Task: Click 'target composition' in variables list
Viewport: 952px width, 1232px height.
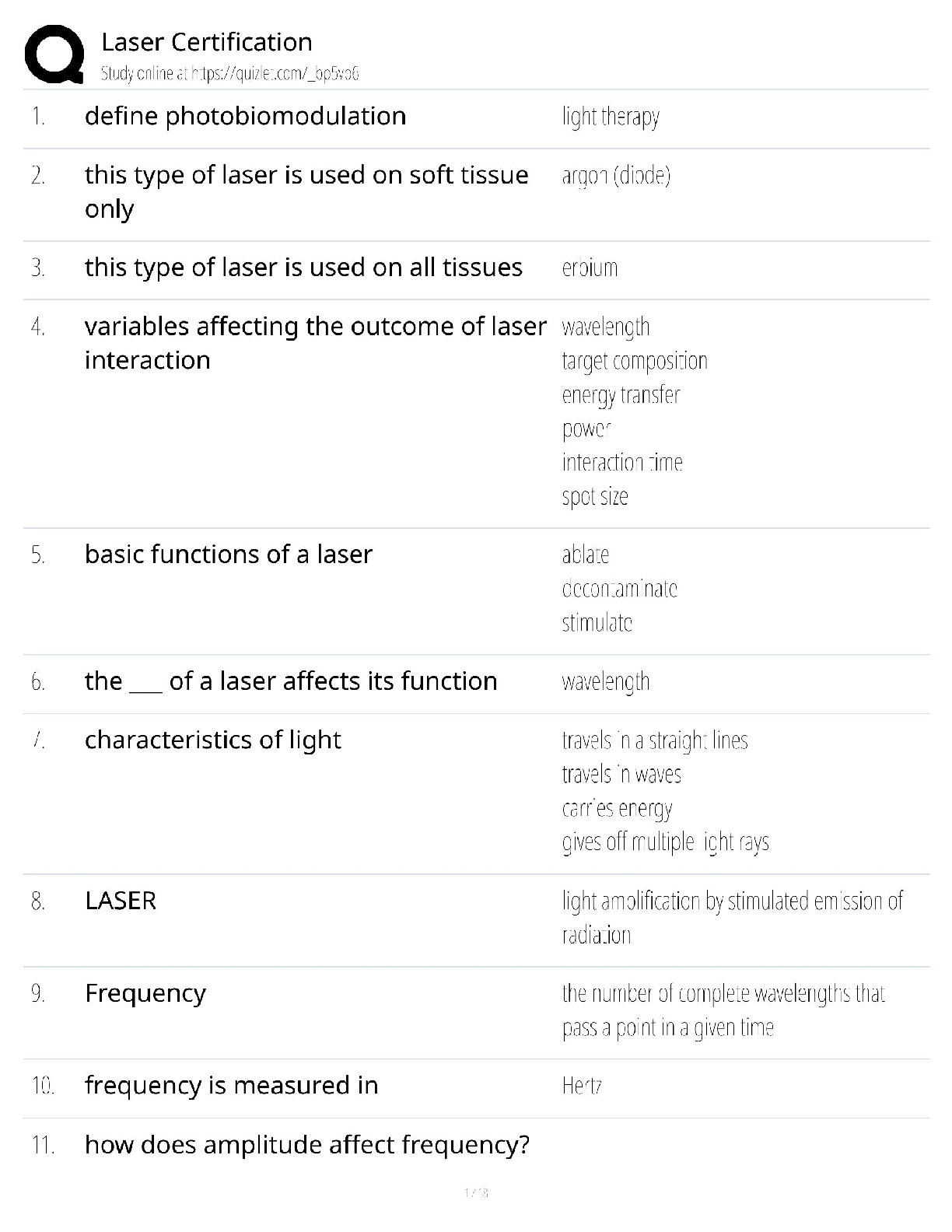Action: (x=635, y=361)
